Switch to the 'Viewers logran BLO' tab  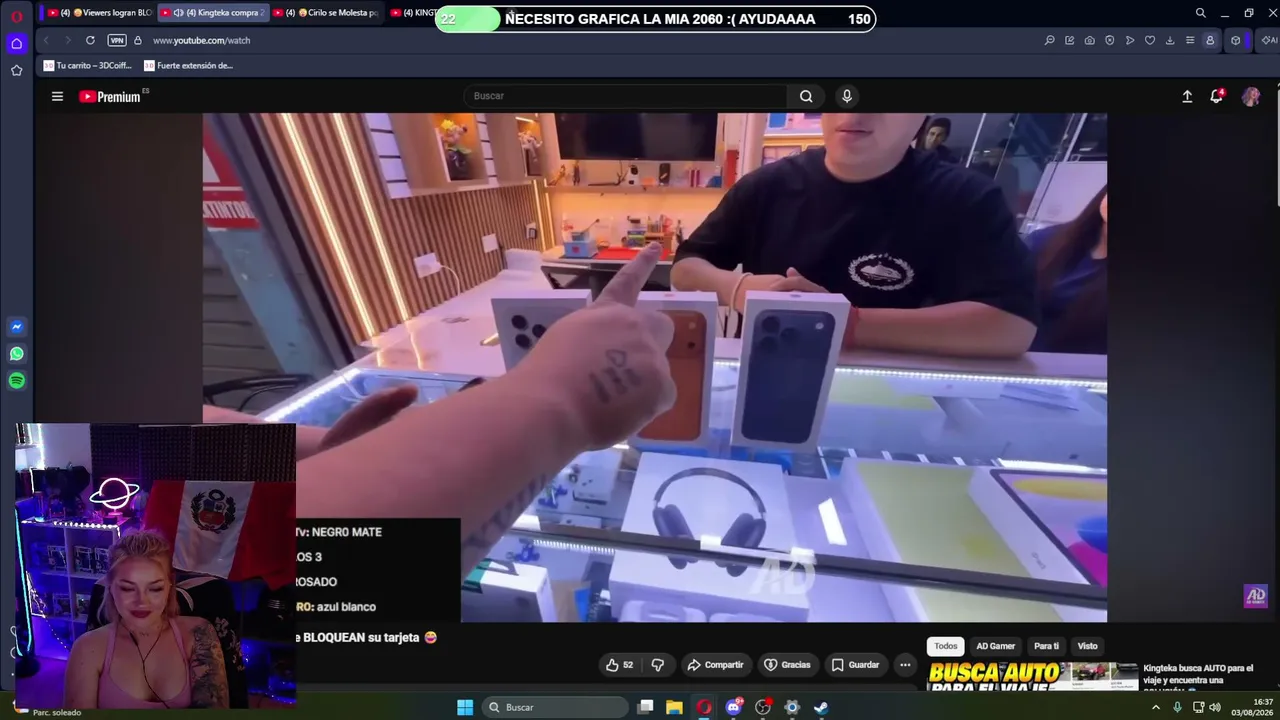pos(100,13)
